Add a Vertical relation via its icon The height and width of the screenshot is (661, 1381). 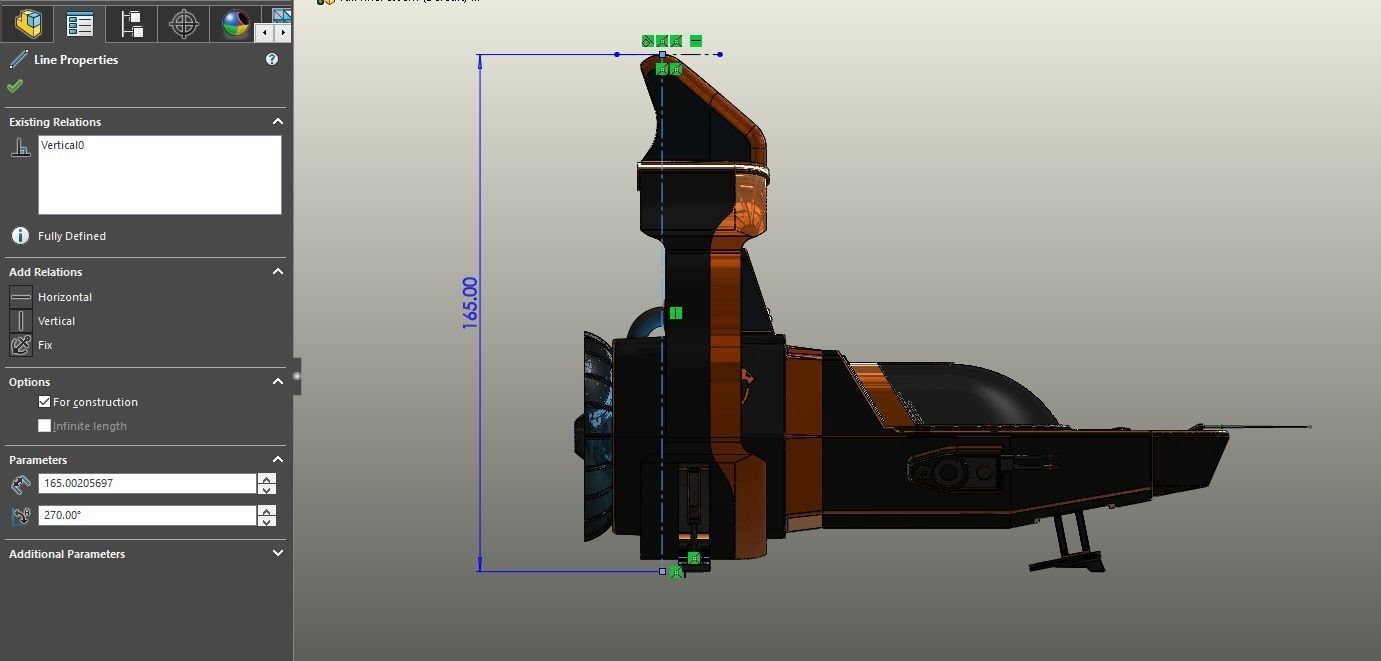click(x=20, y=321)
